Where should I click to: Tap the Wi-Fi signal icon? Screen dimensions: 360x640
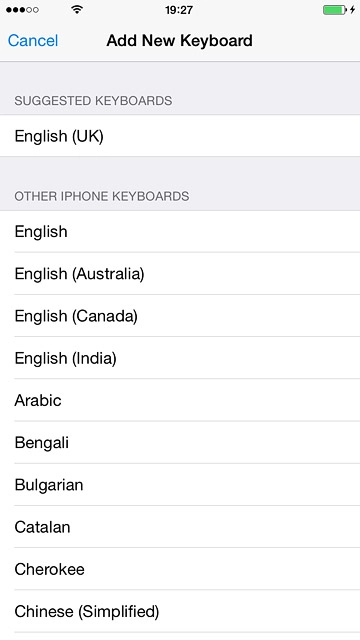(77, 9)
